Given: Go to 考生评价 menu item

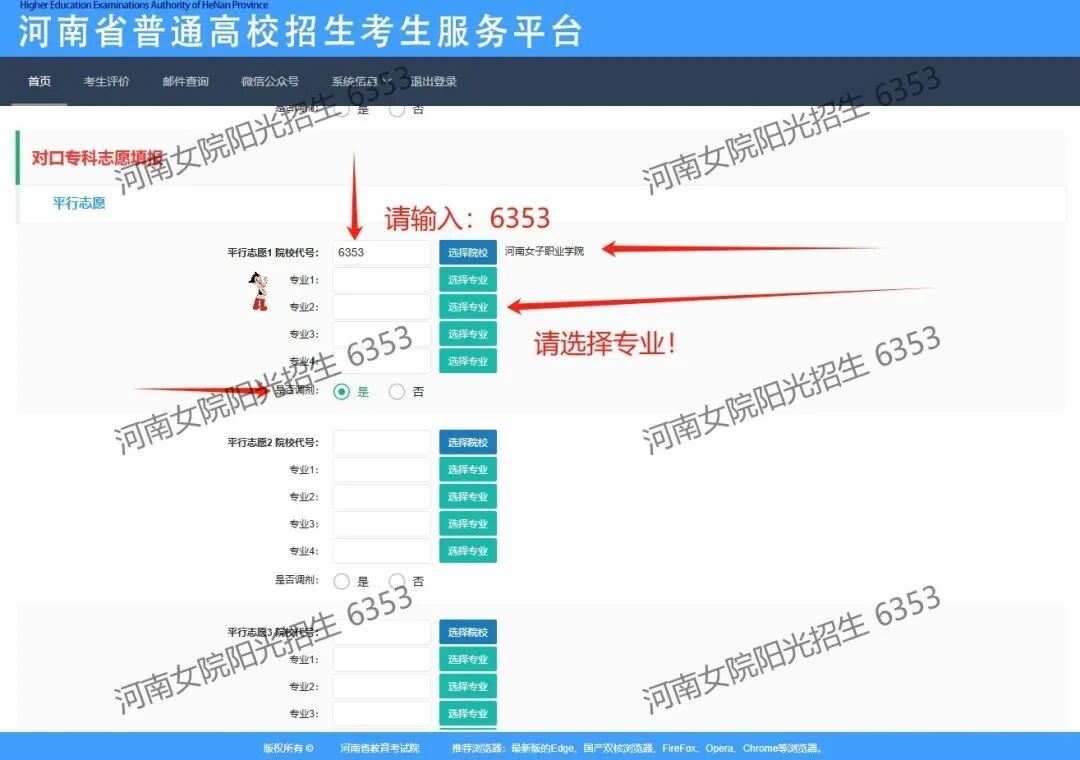Looking at the screenshot, I should click(x=106, y=82).
